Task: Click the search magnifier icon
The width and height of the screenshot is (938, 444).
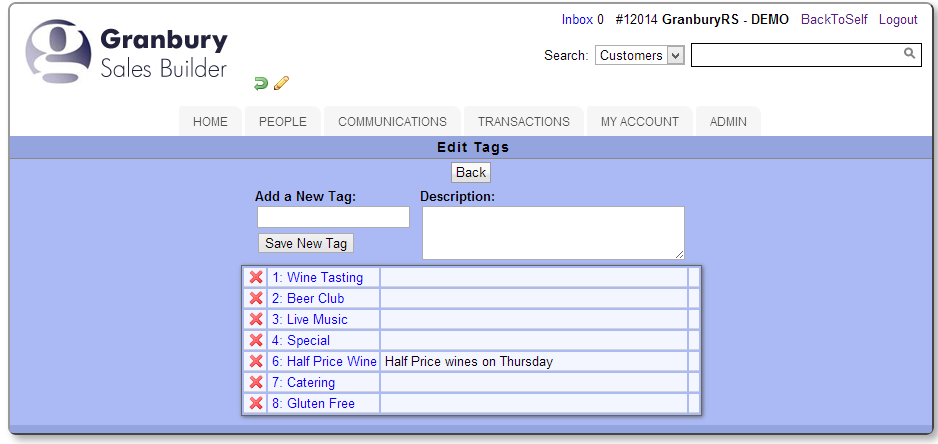Action: pyautogui.click(x=909, y=54)
